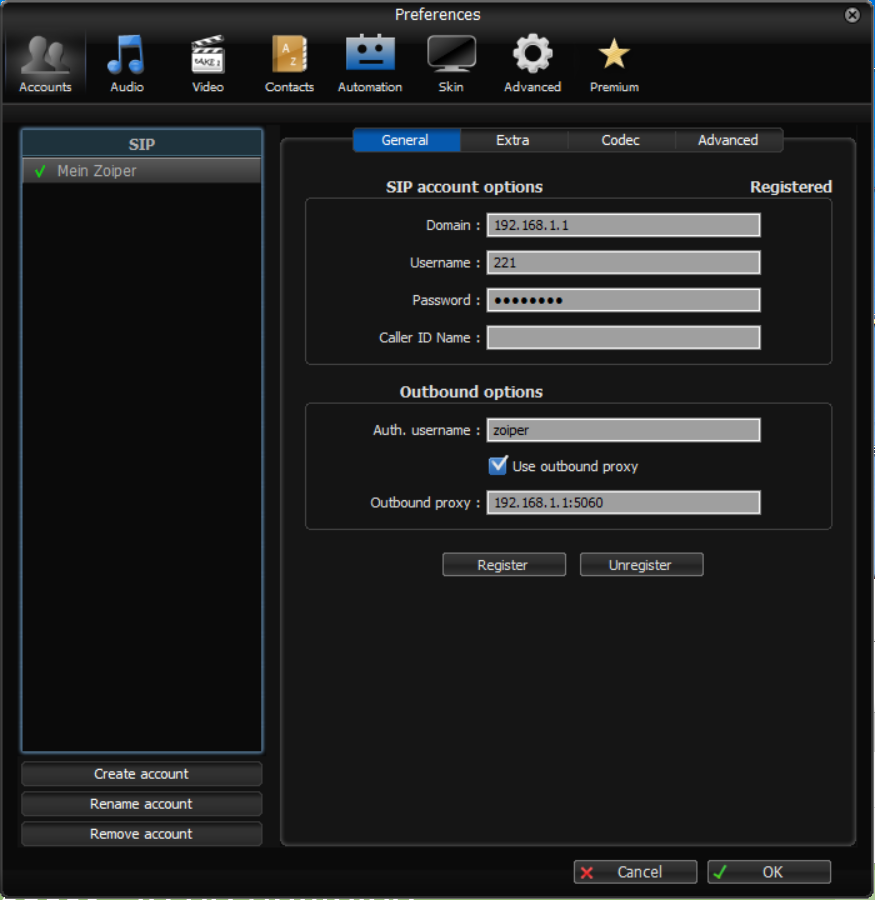This screenshot has width=875, height=900.
Task: Select the Mein Zoiper SIP account entry
Action: (x=110, y=170)
